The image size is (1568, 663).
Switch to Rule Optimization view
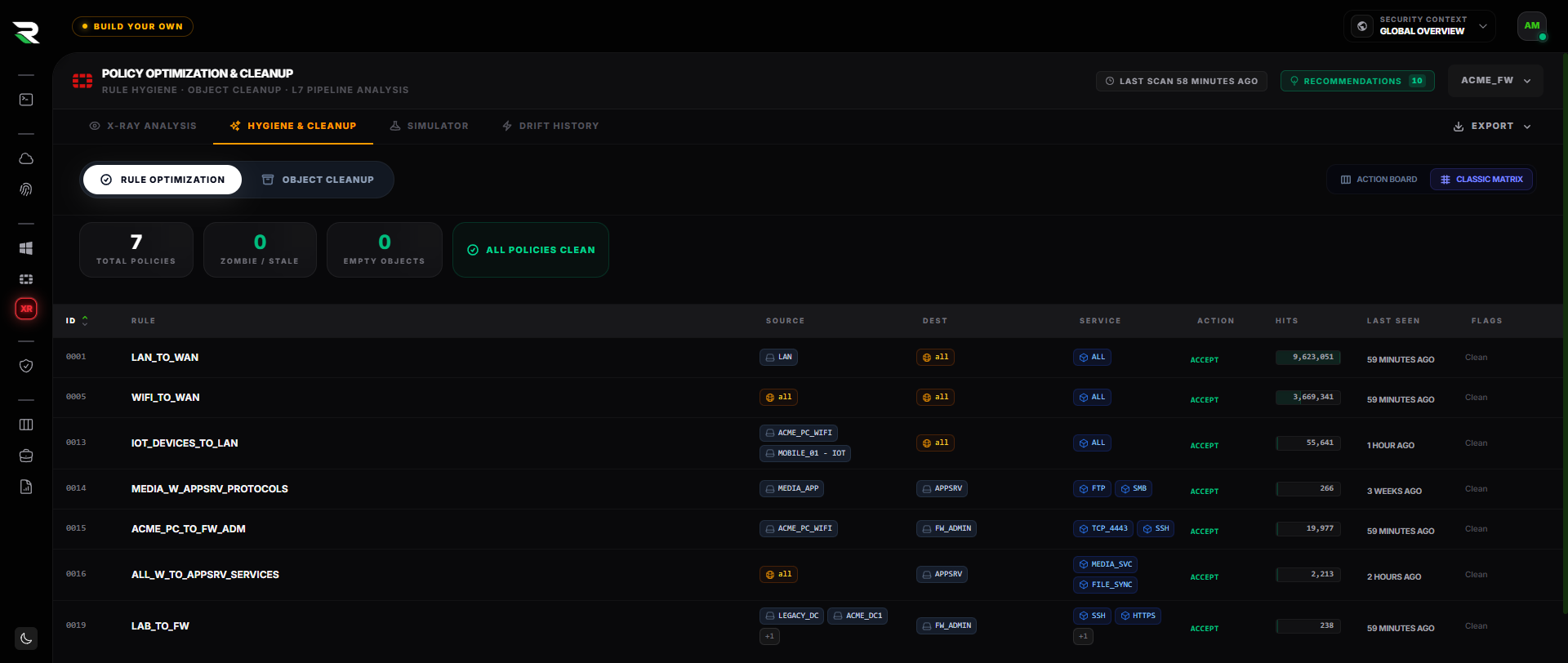pyautogui.click(x=163, y=180)
